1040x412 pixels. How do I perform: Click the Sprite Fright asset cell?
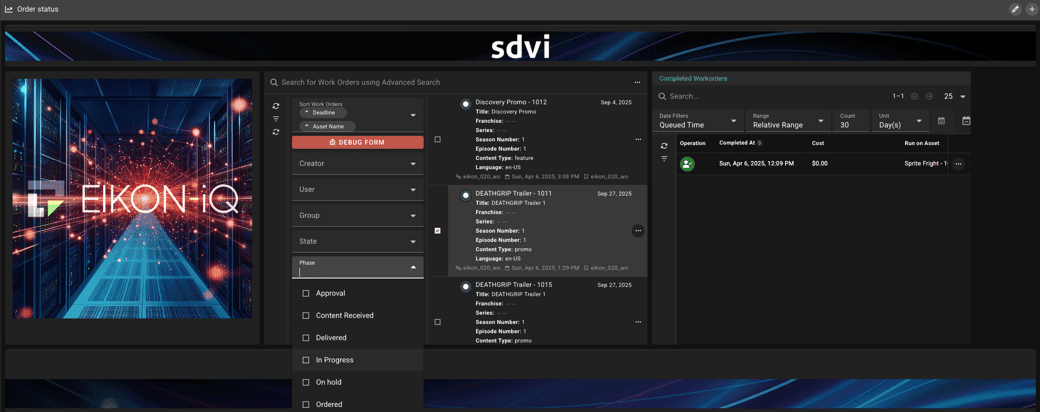pos(926,163)
